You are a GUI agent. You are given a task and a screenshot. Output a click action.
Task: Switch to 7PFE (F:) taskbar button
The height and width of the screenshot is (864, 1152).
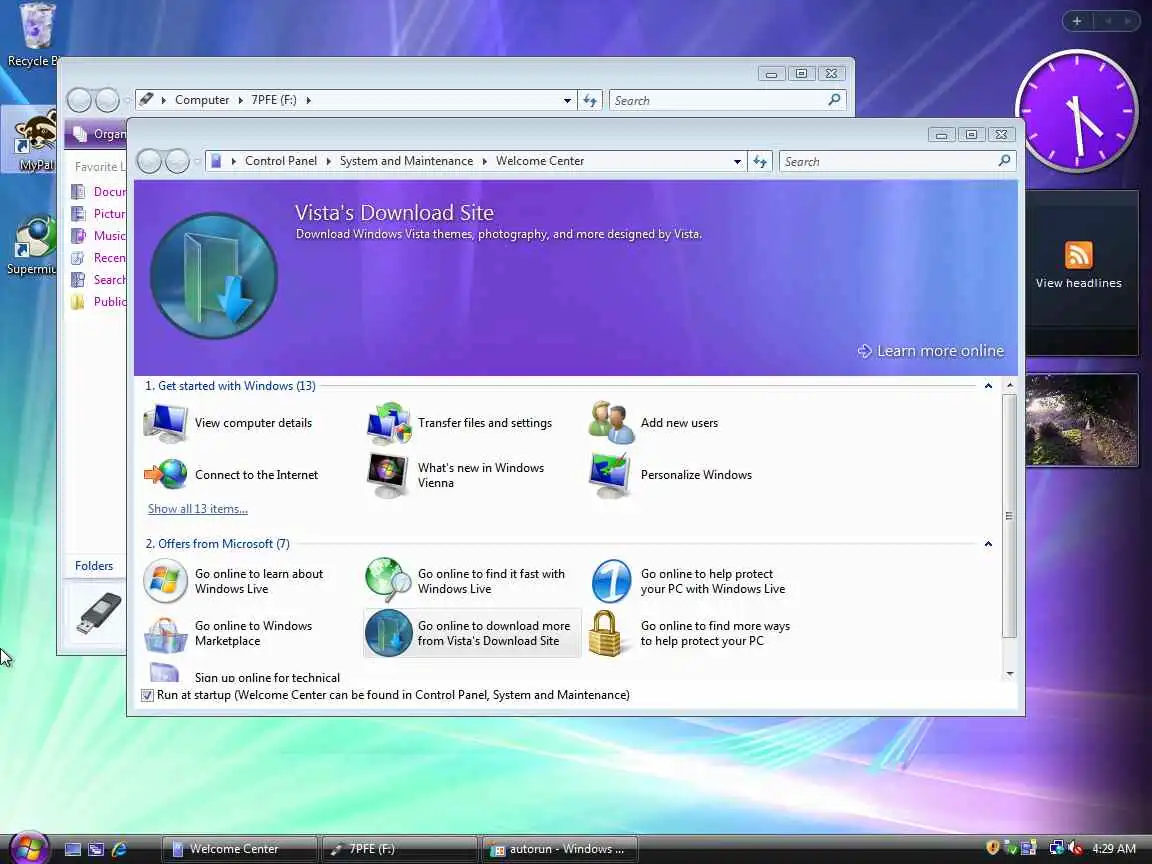coord(400,849)
